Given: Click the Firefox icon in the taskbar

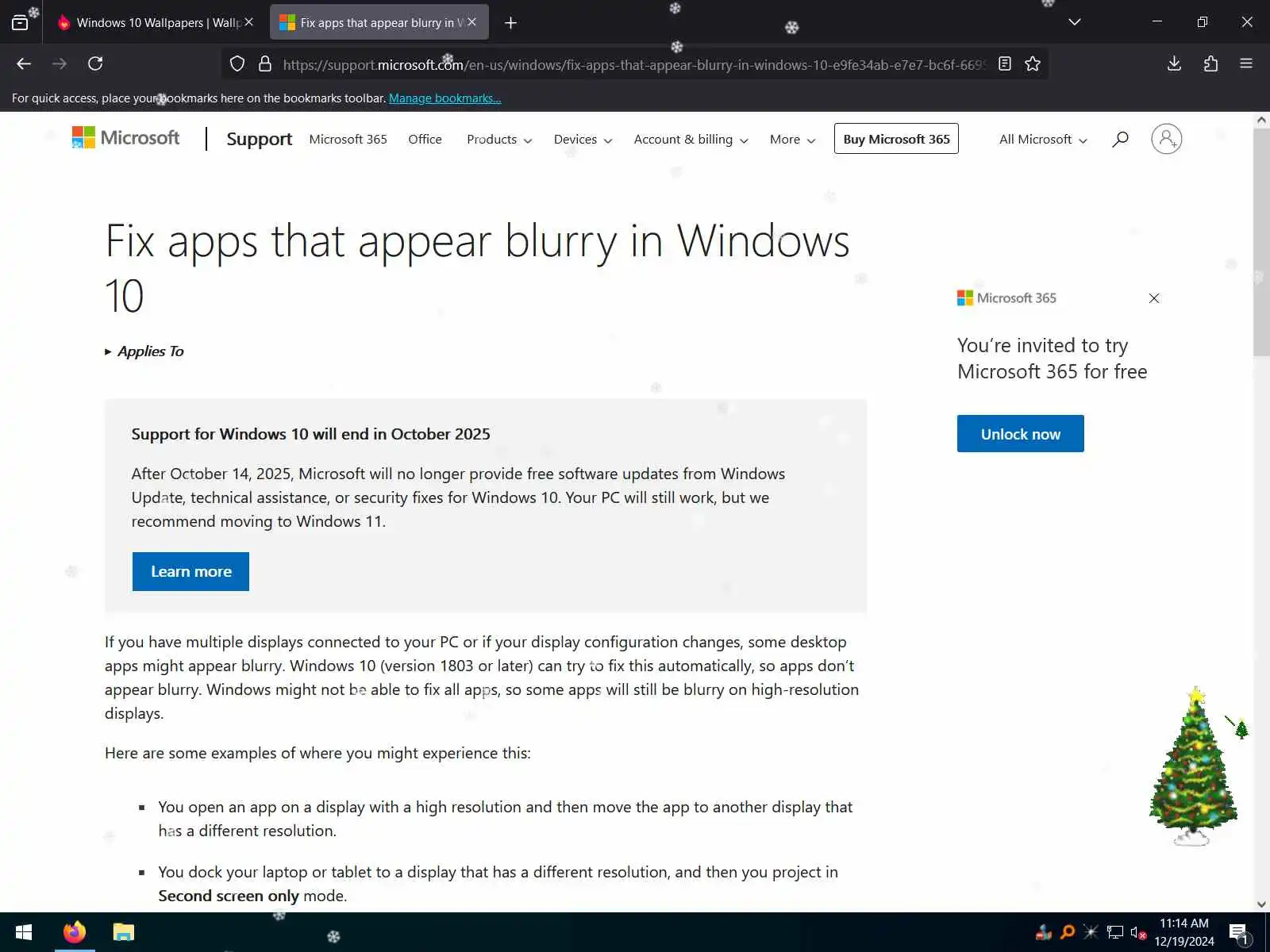Looking at the screenshot, I should click(x=75, y=931).
